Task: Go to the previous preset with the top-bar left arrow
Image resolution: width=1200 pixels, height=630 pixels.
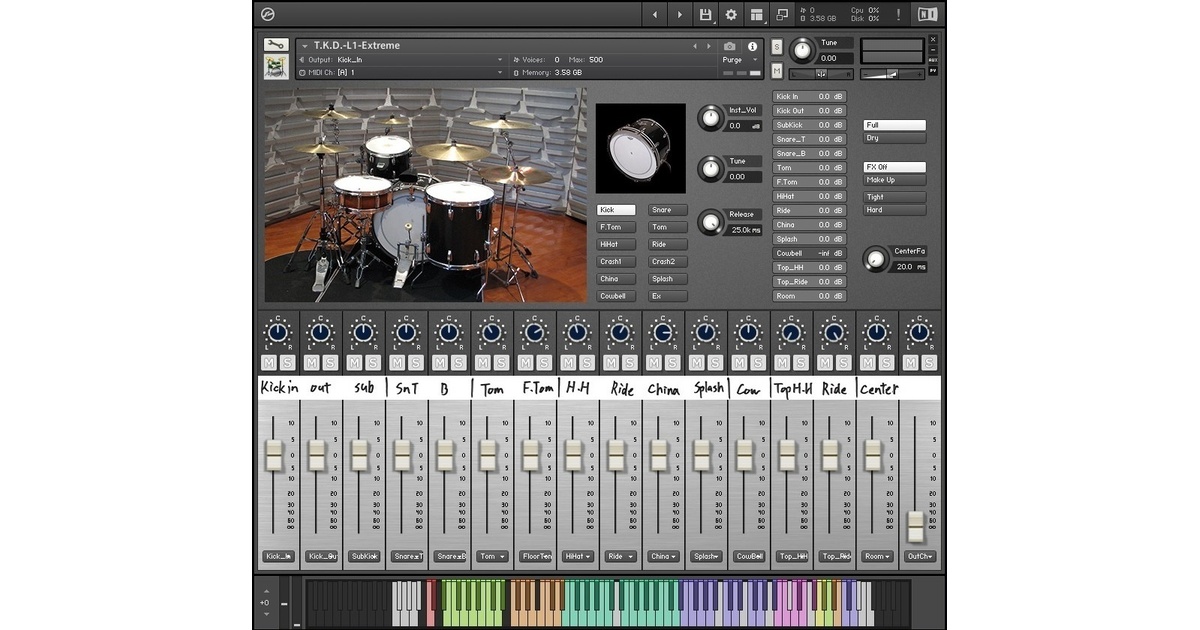Action: (655, 15)
